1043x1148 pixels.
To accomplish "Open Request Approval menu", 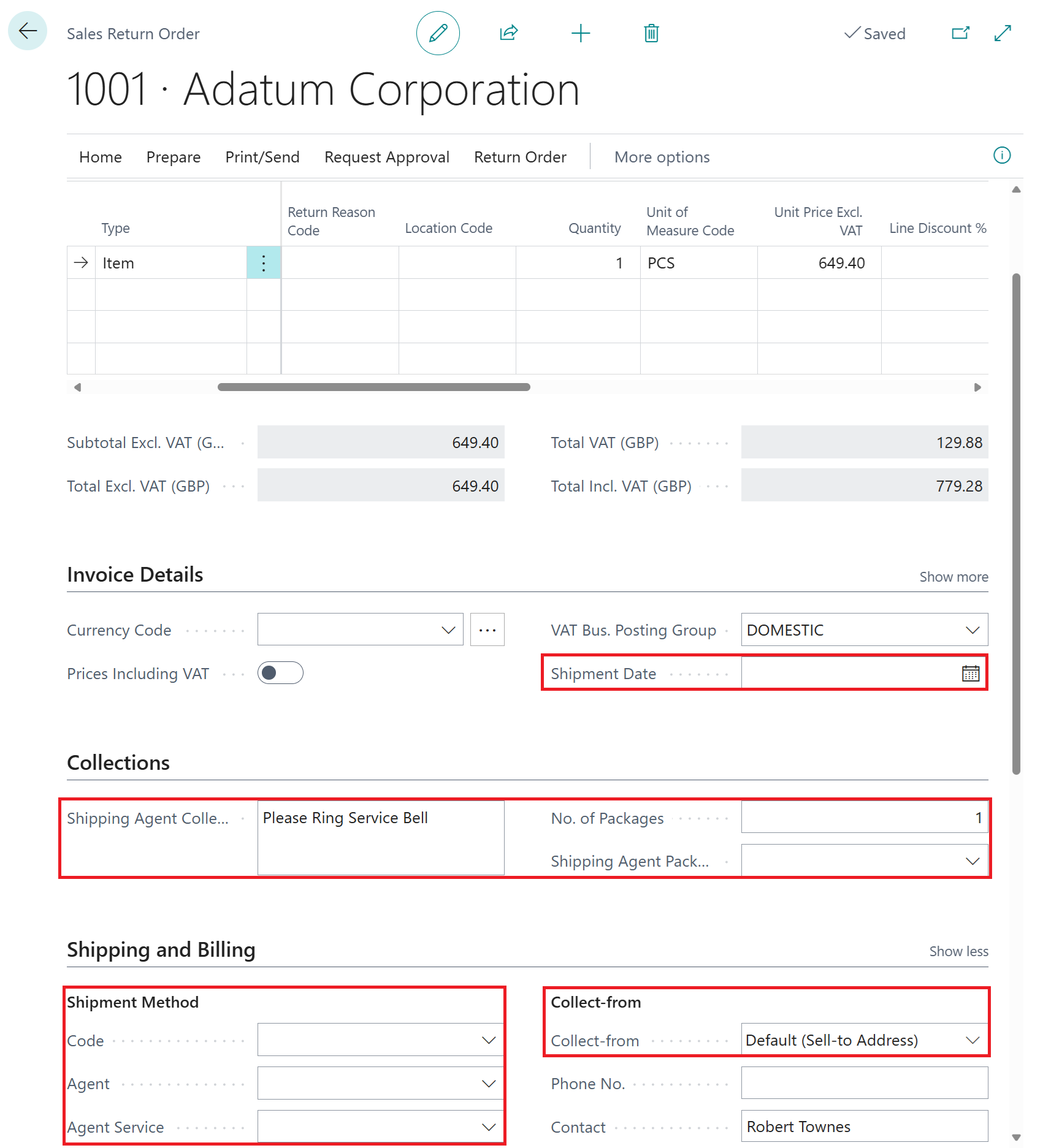I will point(387,157).
